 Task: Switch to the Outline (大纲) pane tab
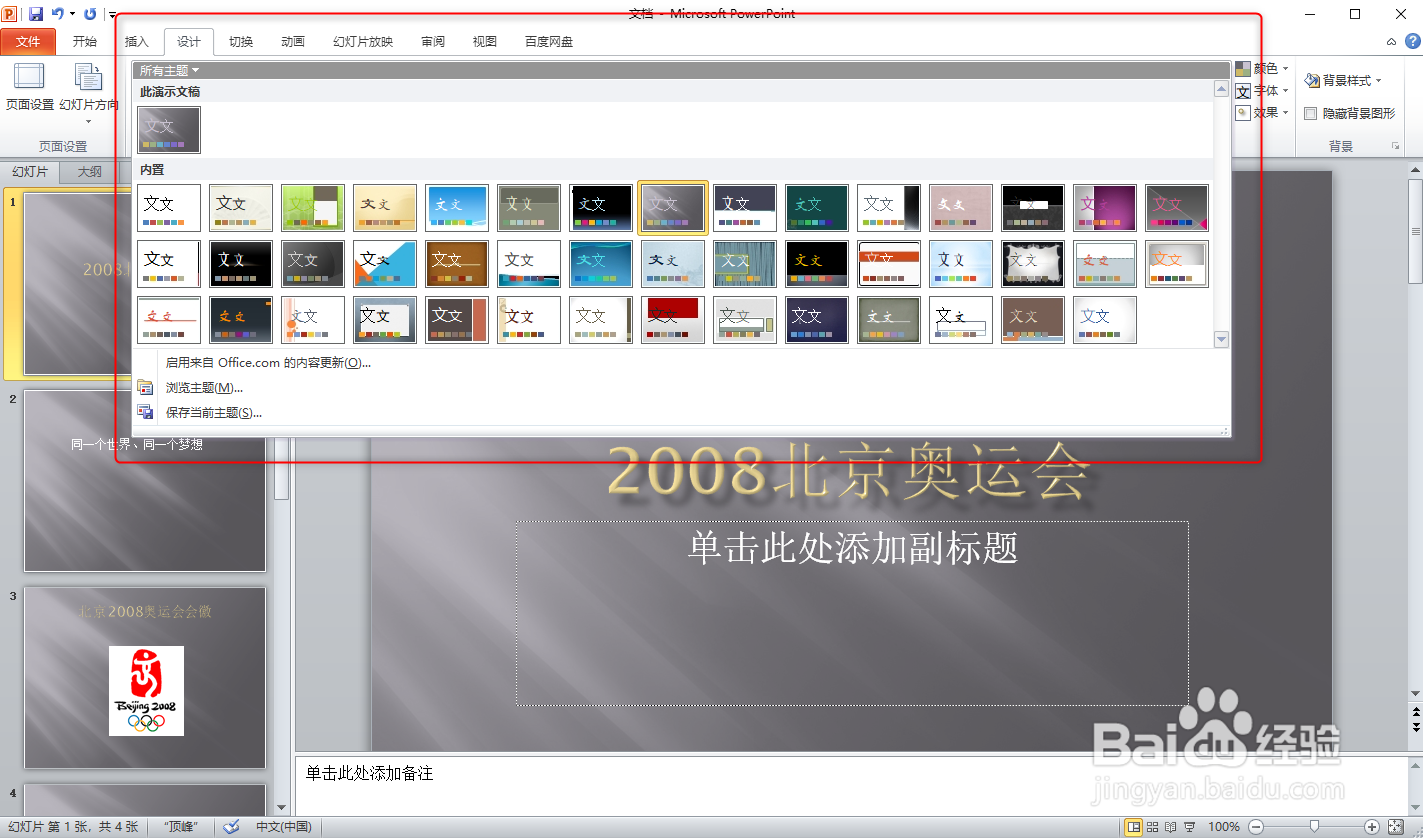click(x=90, y=172)
